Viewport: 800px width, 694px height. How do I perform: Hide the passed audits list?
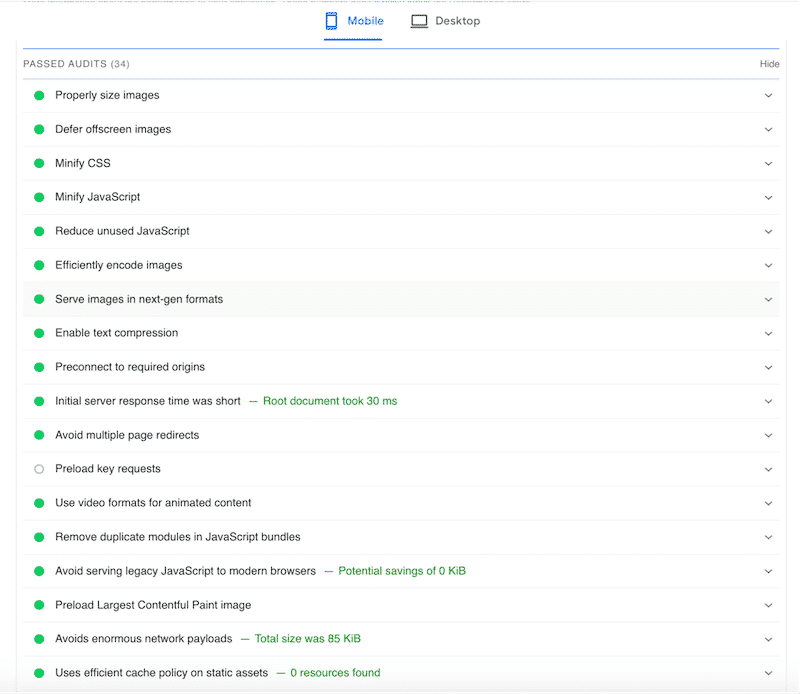coord(769,63)
